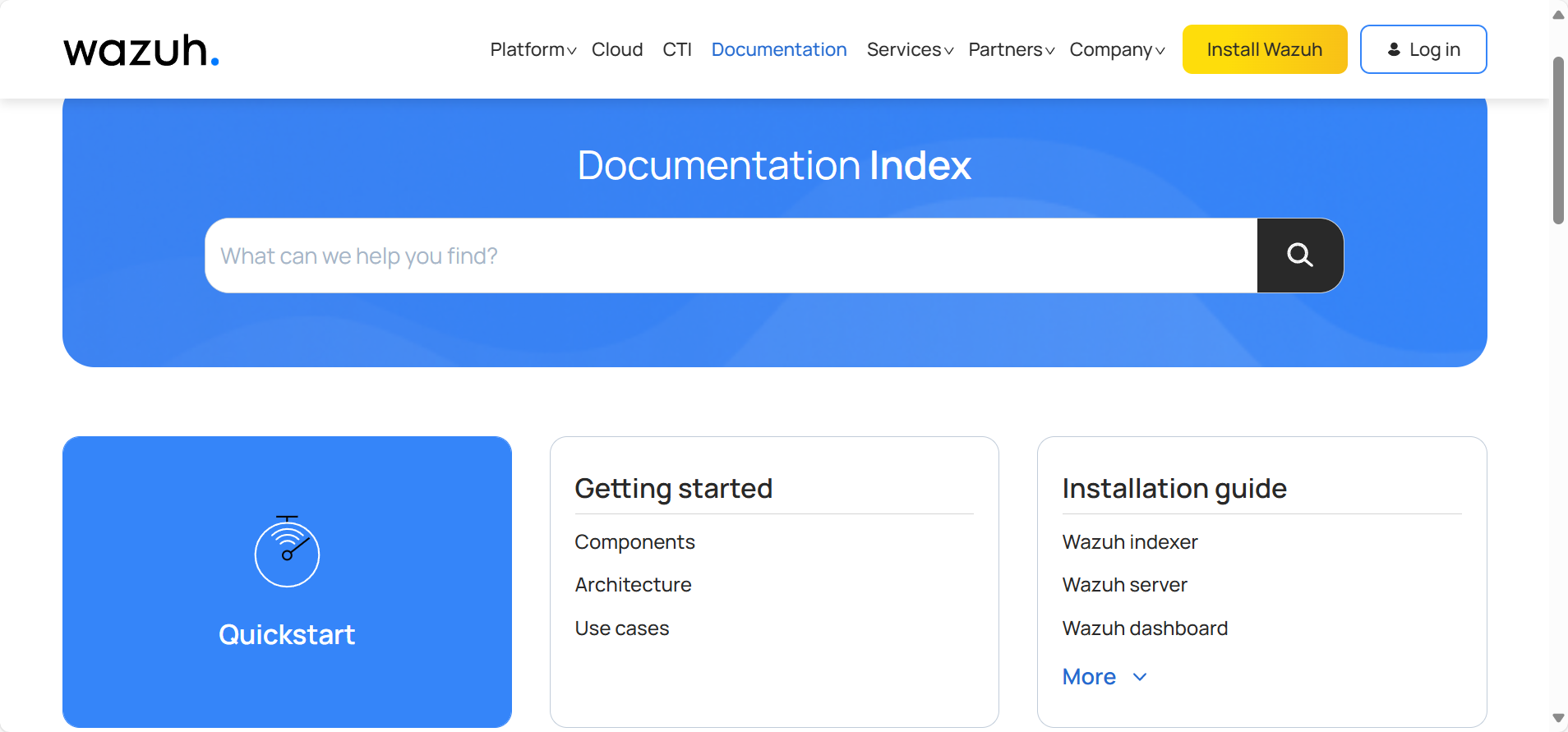Open the Use cases link
This screenshot has height=732, width=1568.
[622, 628]
